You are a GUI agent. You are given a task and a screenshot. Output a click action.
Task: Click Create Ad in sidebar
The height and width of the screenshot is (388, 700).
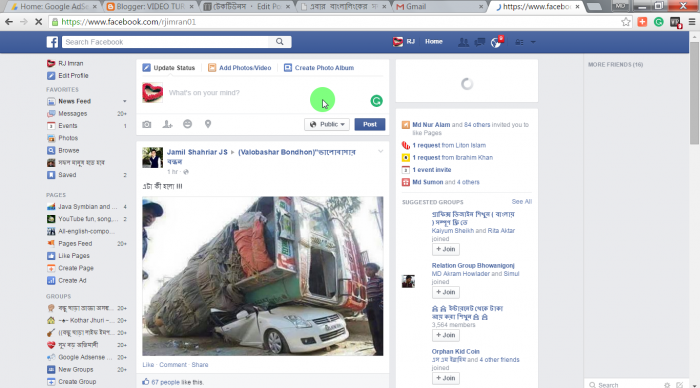72,281
